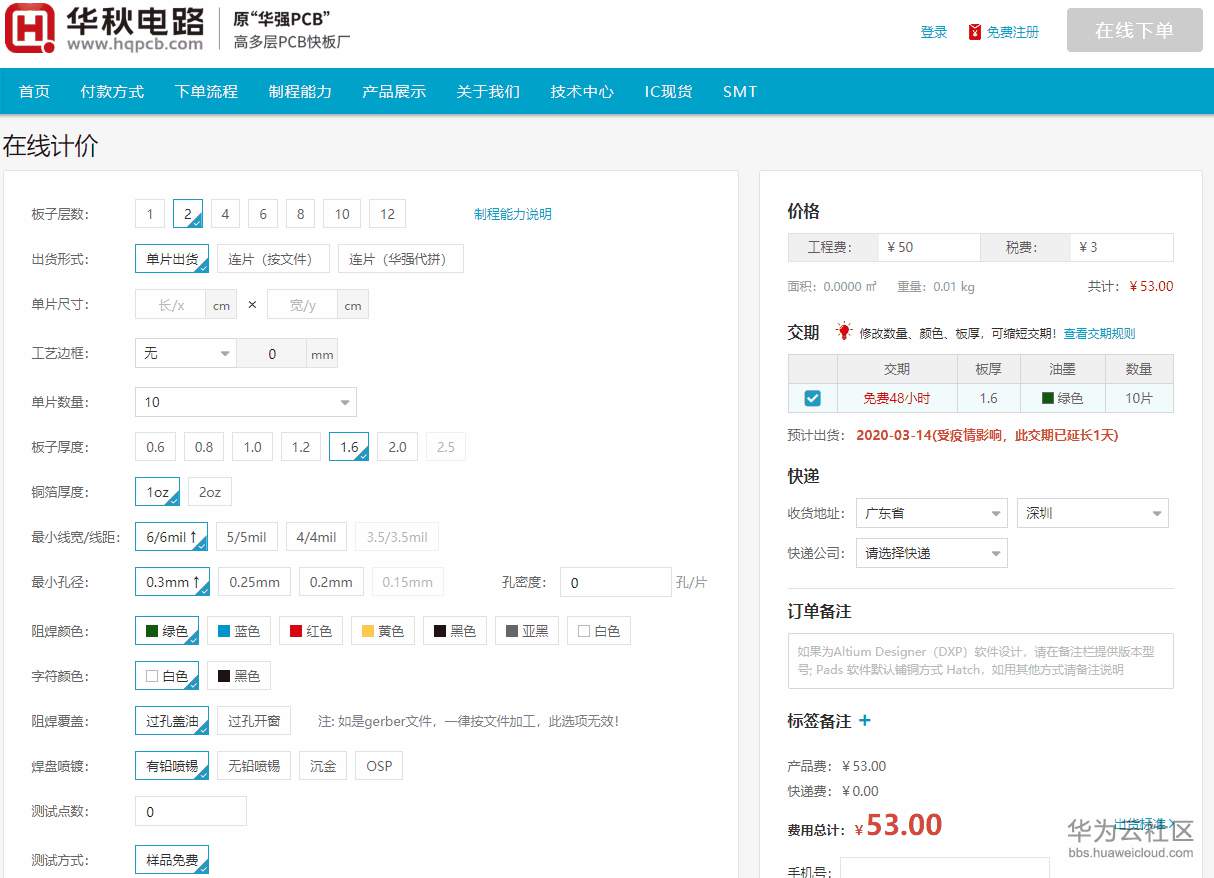Screen dimensions: 1214x878
Task: Click the red lightbulb tip icon near 交期
Action: point(844,331)
